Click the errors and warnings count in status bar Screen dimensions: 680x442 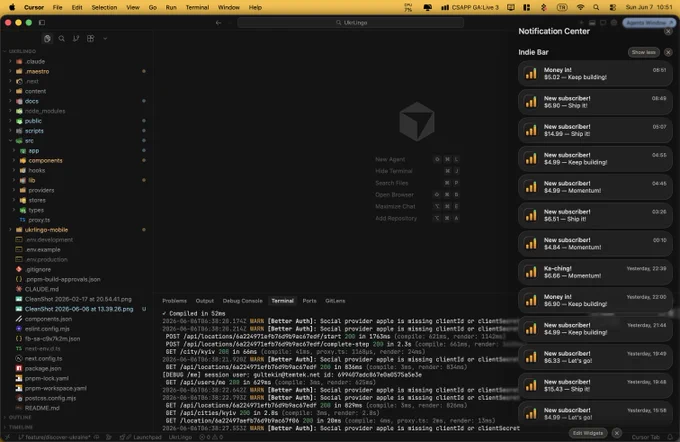pyautogui.click(x=211, y=437)
